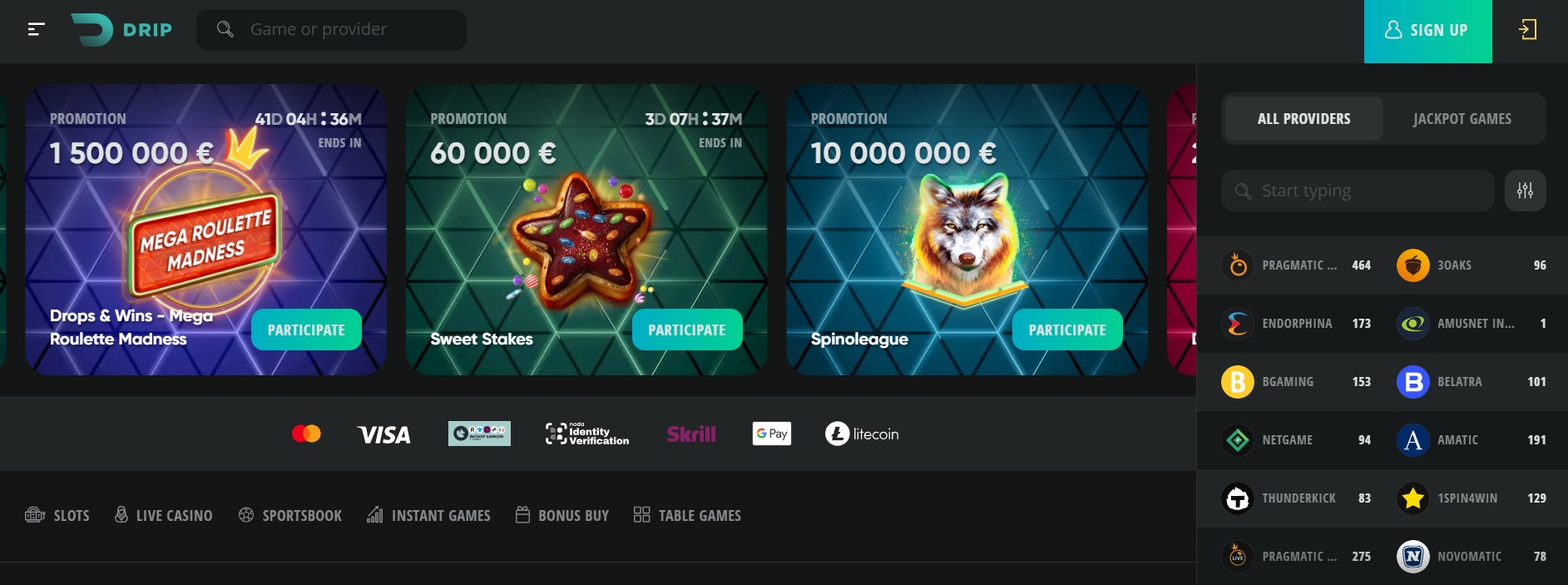This screenshot has width=1568, height=585.
Task: Participate in the Sweet Stakes promotion
Action: pyautogui.click(x=687, y=330)
